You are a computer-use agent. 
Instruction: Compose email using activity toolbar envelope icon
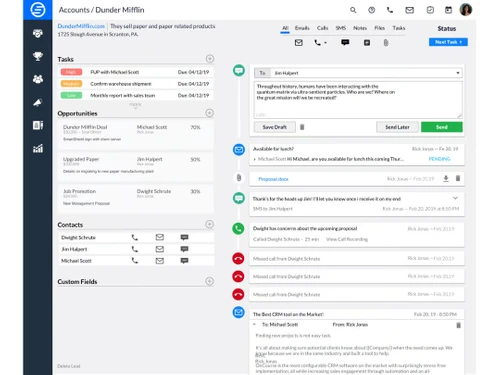299,43
